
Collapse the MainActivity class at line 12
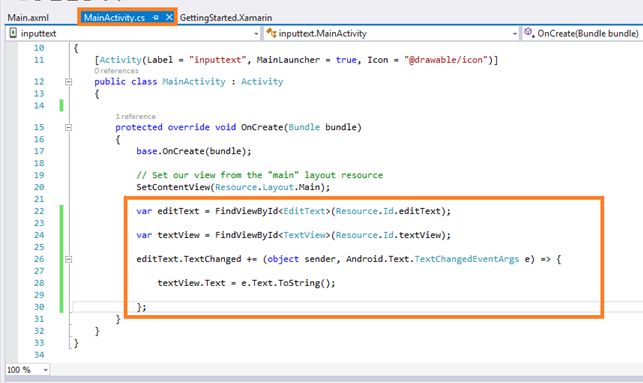pos(68,82)
